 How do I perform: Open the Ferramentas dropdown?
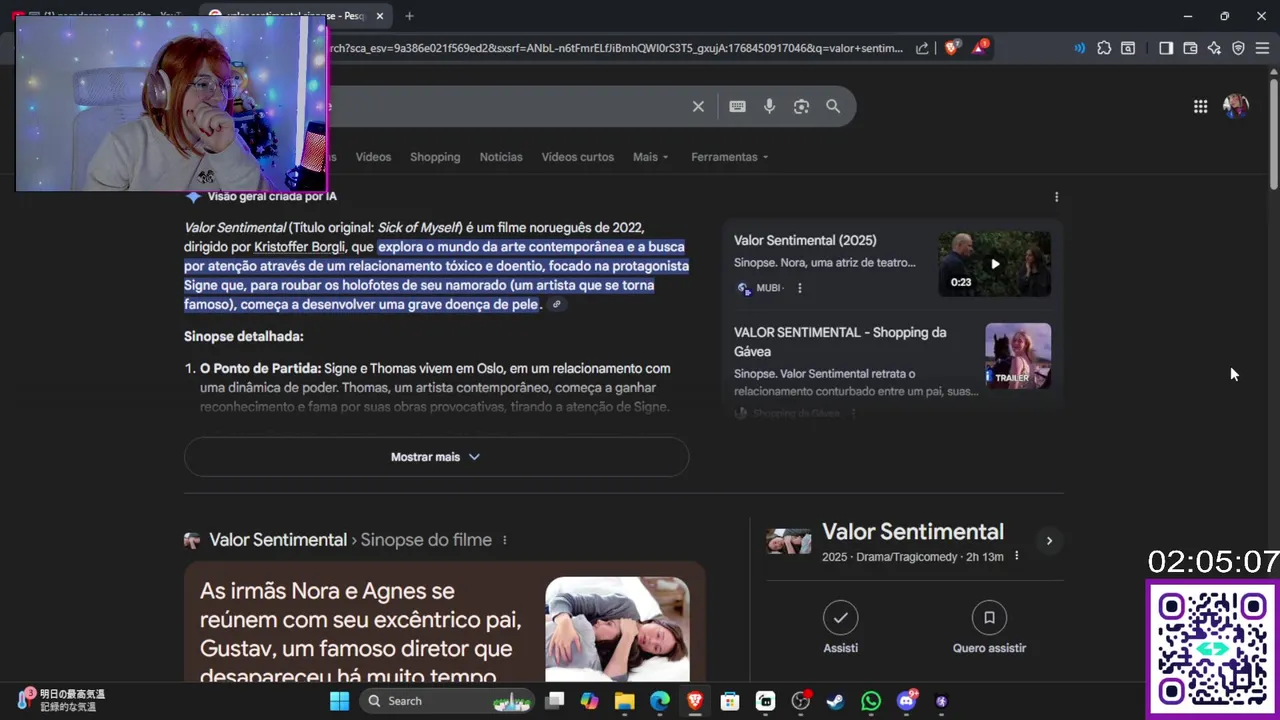730,157
